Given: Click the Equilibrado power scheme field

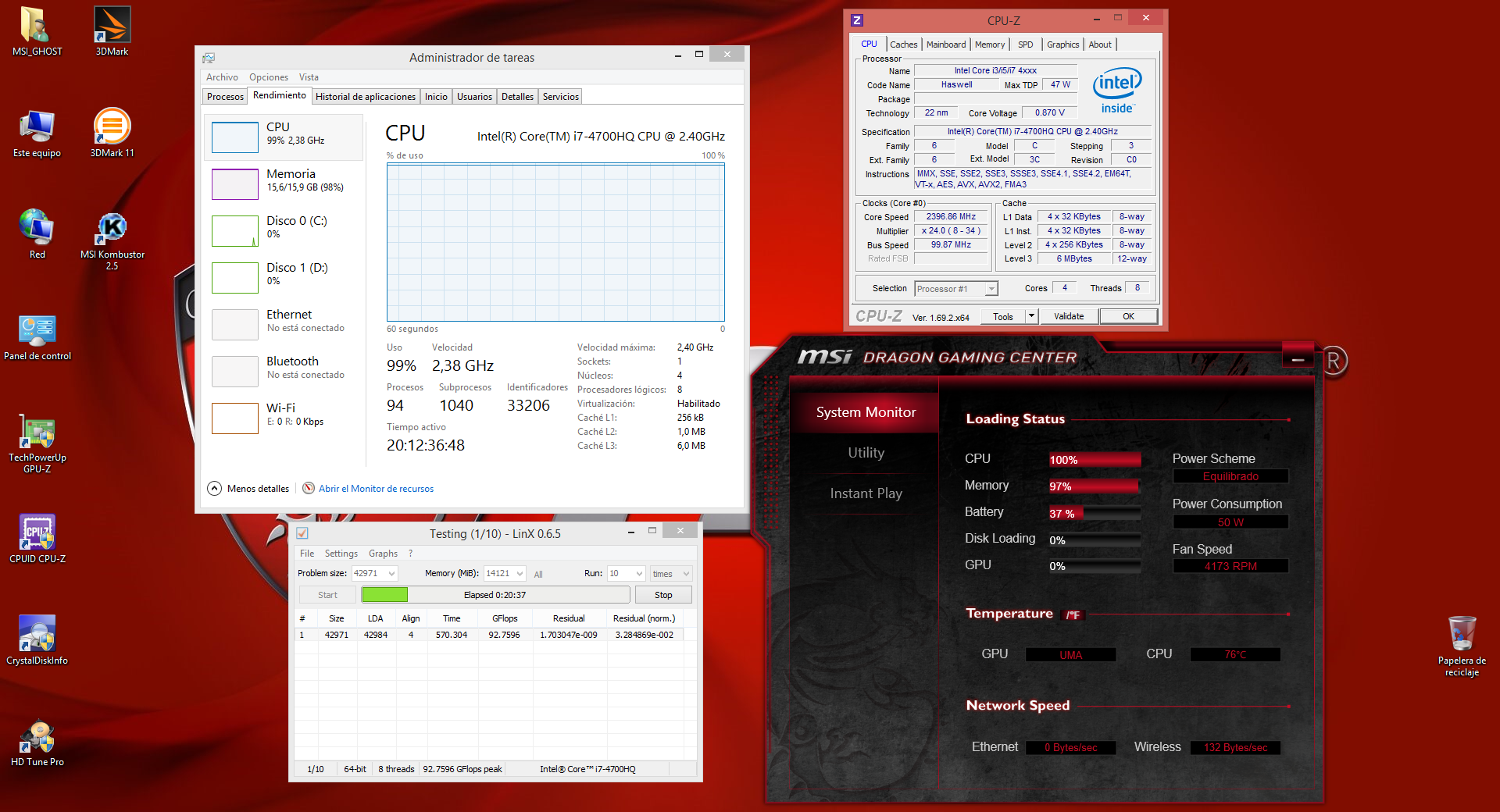Looking at the screenshot, I should coord(1230,476).
